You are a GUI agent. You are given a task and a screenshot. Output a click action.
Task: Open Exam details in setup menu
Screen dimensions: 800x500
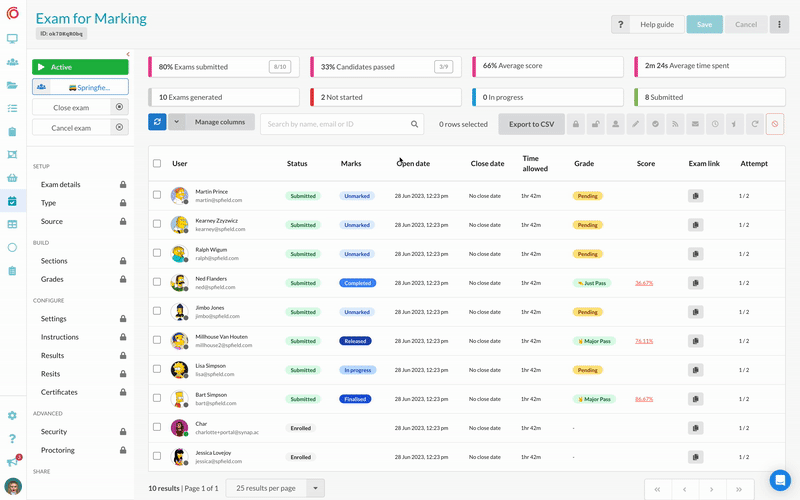pyautogui.click(x=61, y=185)
